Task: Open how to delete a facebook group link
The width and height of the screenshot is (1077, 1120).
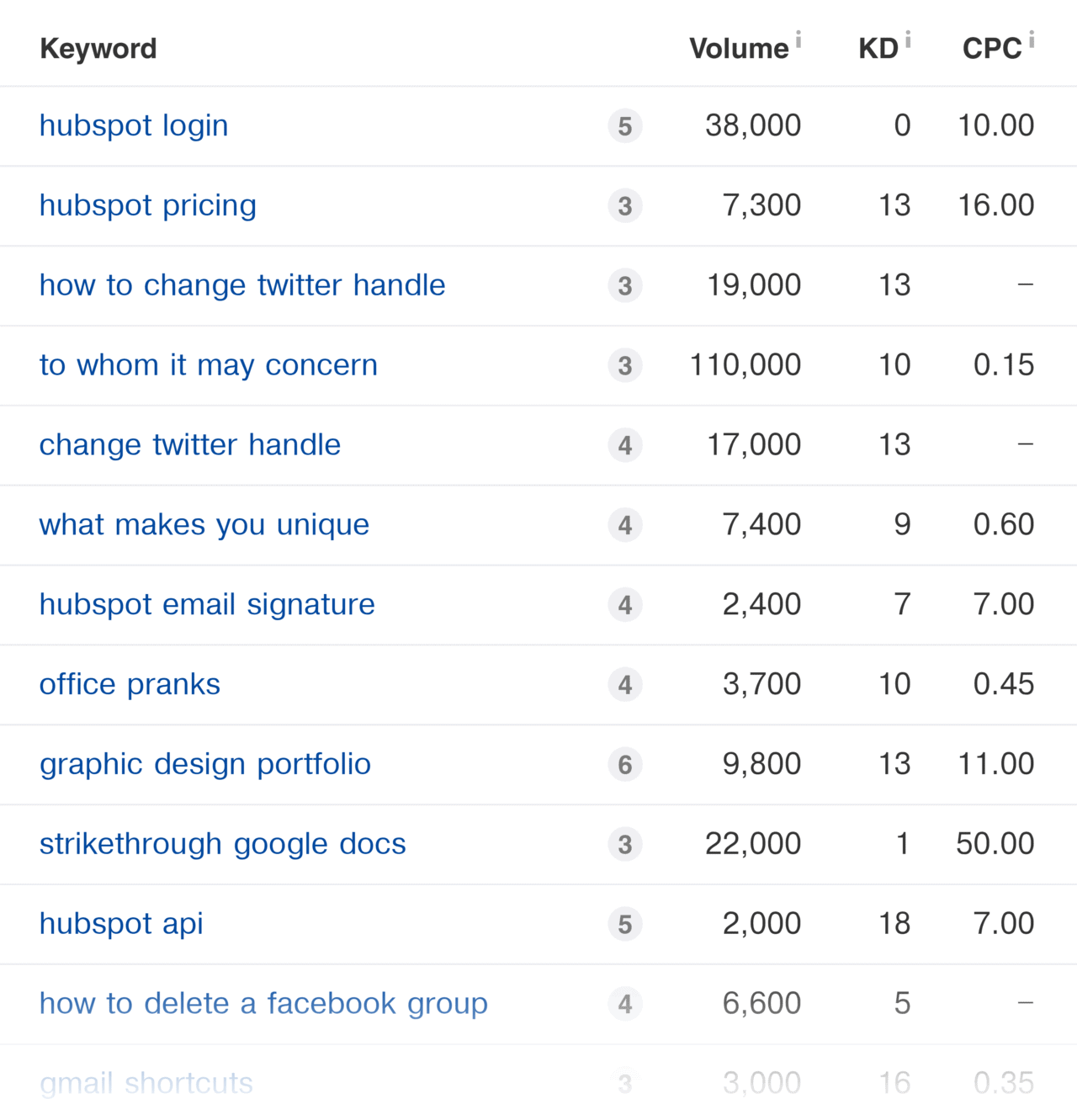Action: (263, 1004)
